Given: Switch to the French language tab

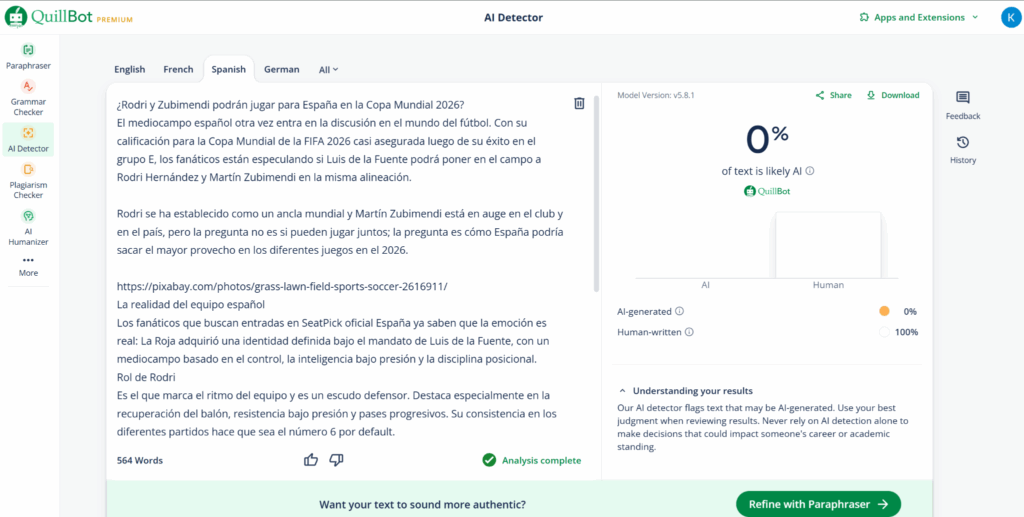Looking at the screenshot, I should 178,69.
